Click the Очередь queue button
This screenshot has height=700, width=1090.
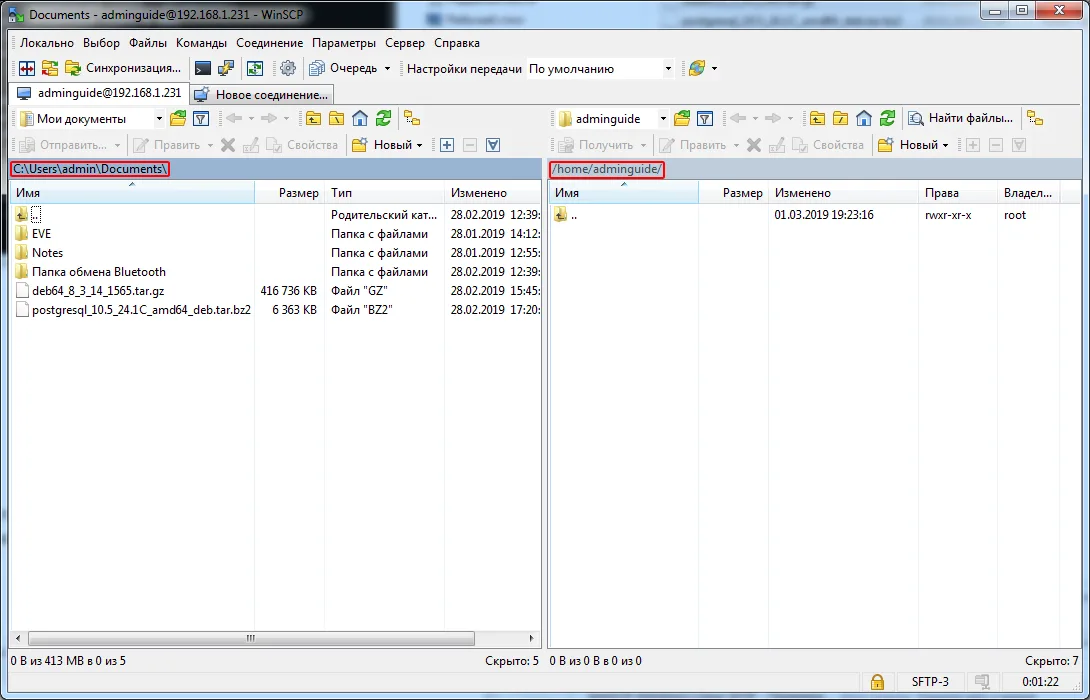coord(343,68)
